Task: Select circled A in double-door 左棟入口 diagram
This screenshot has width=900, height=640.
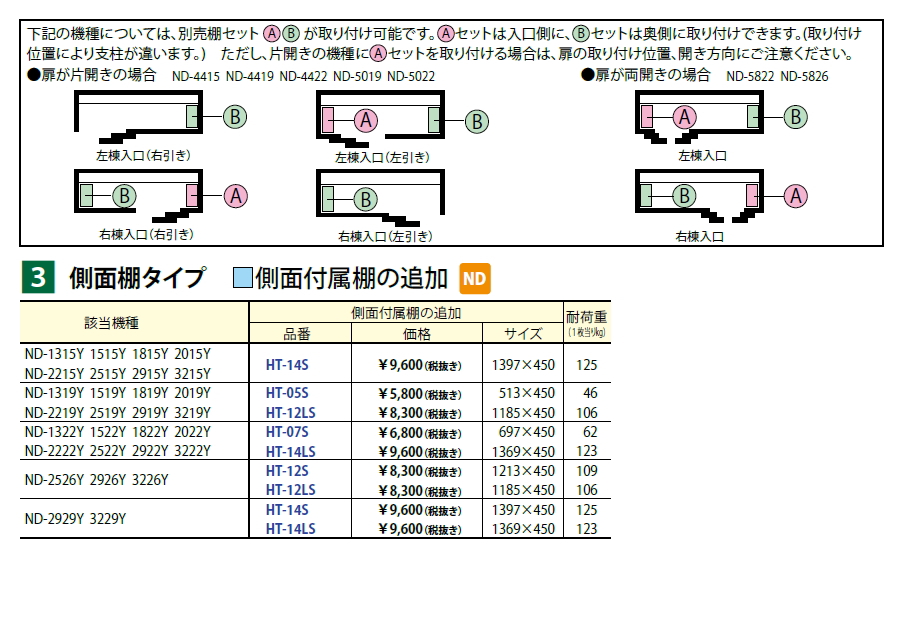Action: point(685,117)
